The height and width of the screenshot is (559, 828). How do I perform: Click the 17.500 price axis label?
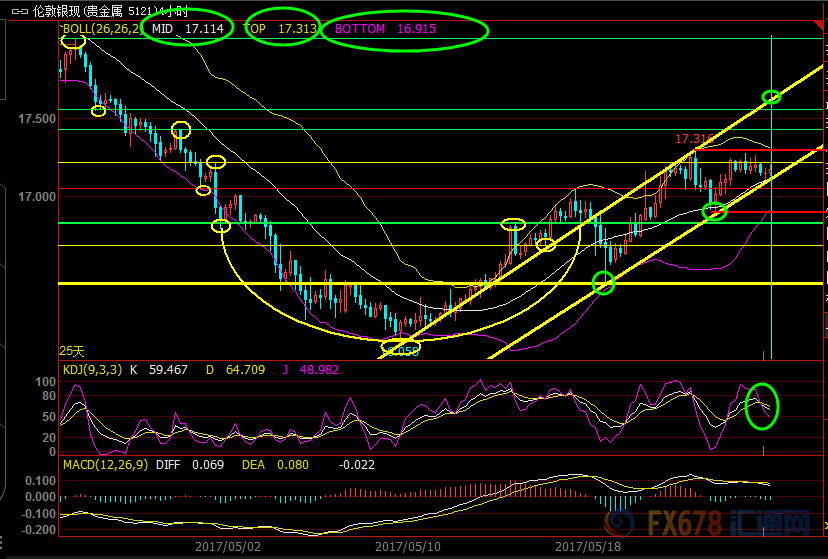[x=36, y=119]
